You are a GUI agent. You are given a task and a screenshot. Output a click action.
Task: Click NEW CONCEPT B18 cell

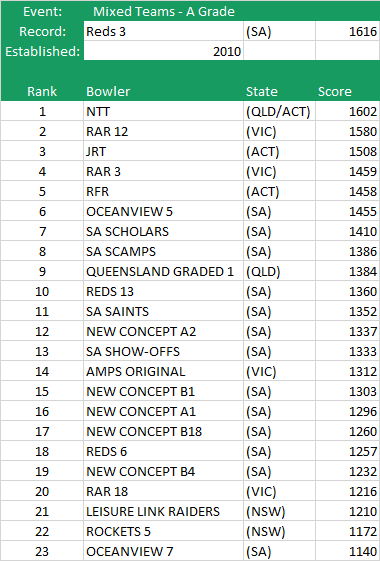point(164,432)
